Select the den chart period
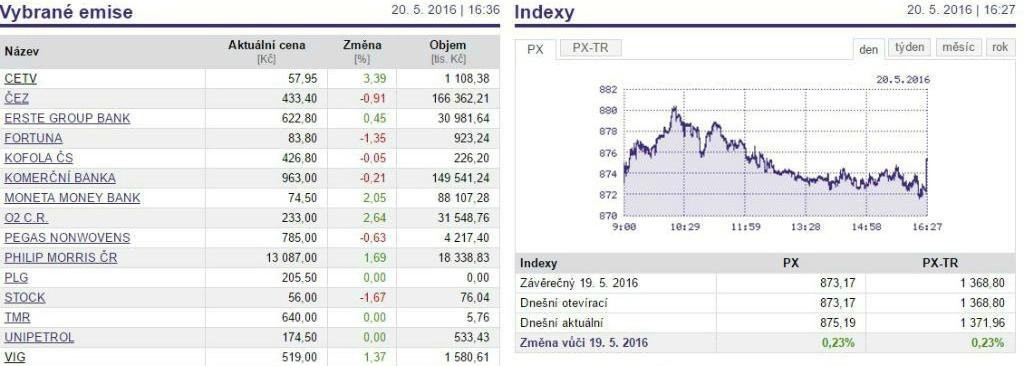This screenshot has width=1024, height=366. [x=869, y=50]
